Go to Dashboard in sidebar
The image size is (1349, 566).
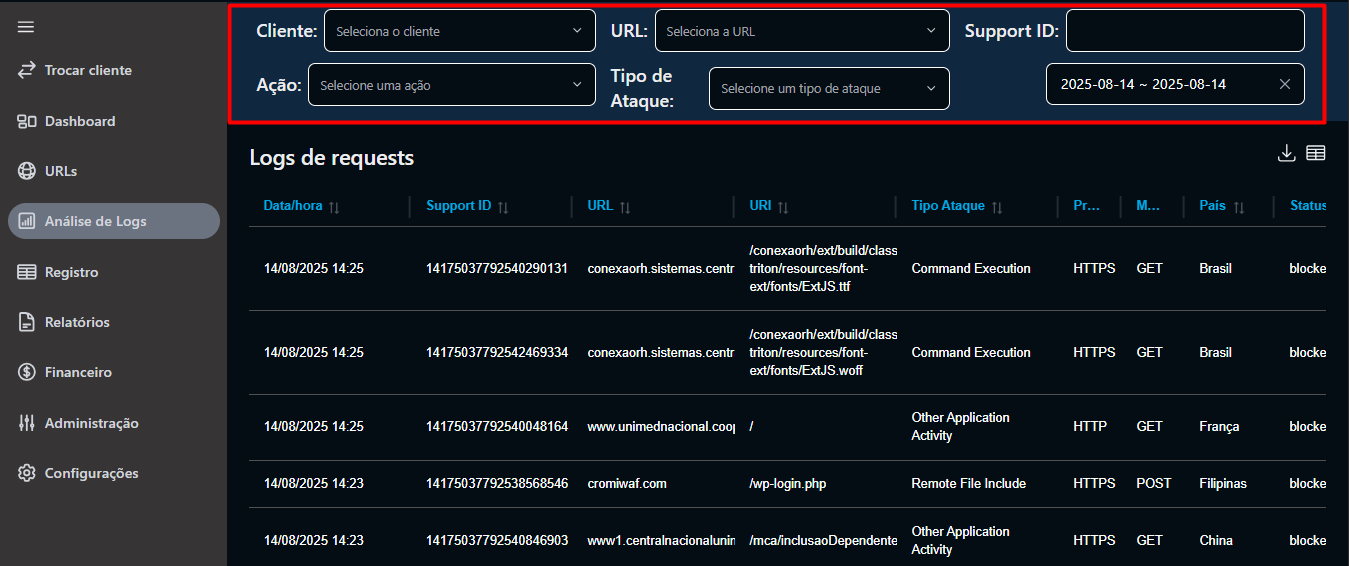80,121
